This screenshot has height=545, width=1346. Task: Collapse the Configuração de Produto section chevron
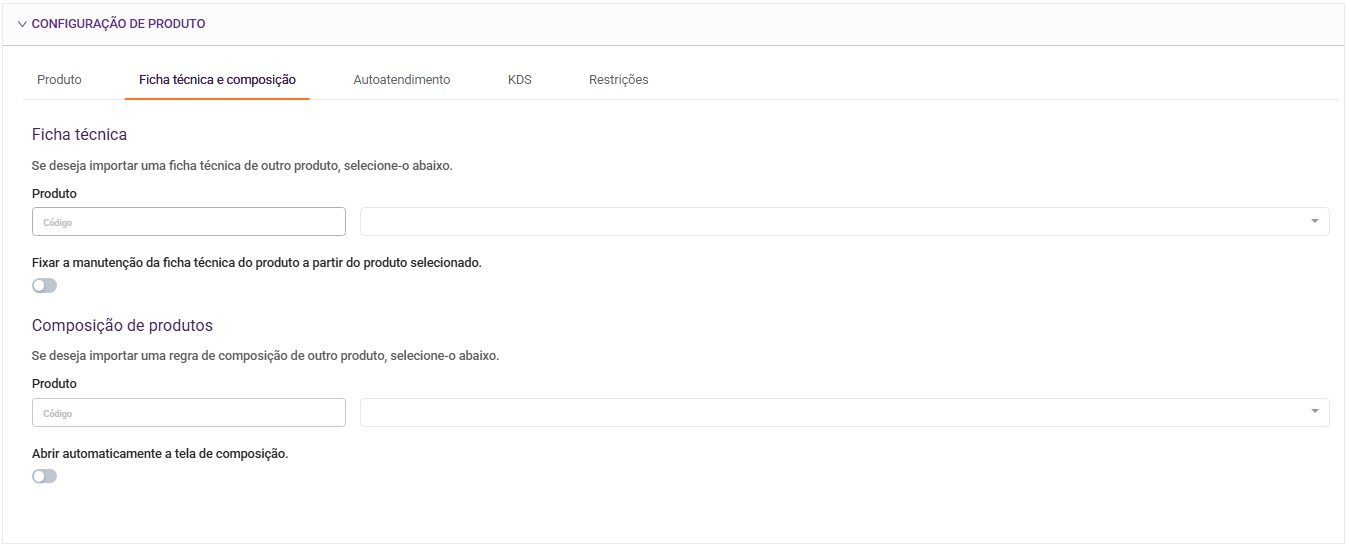coord(22,24)
